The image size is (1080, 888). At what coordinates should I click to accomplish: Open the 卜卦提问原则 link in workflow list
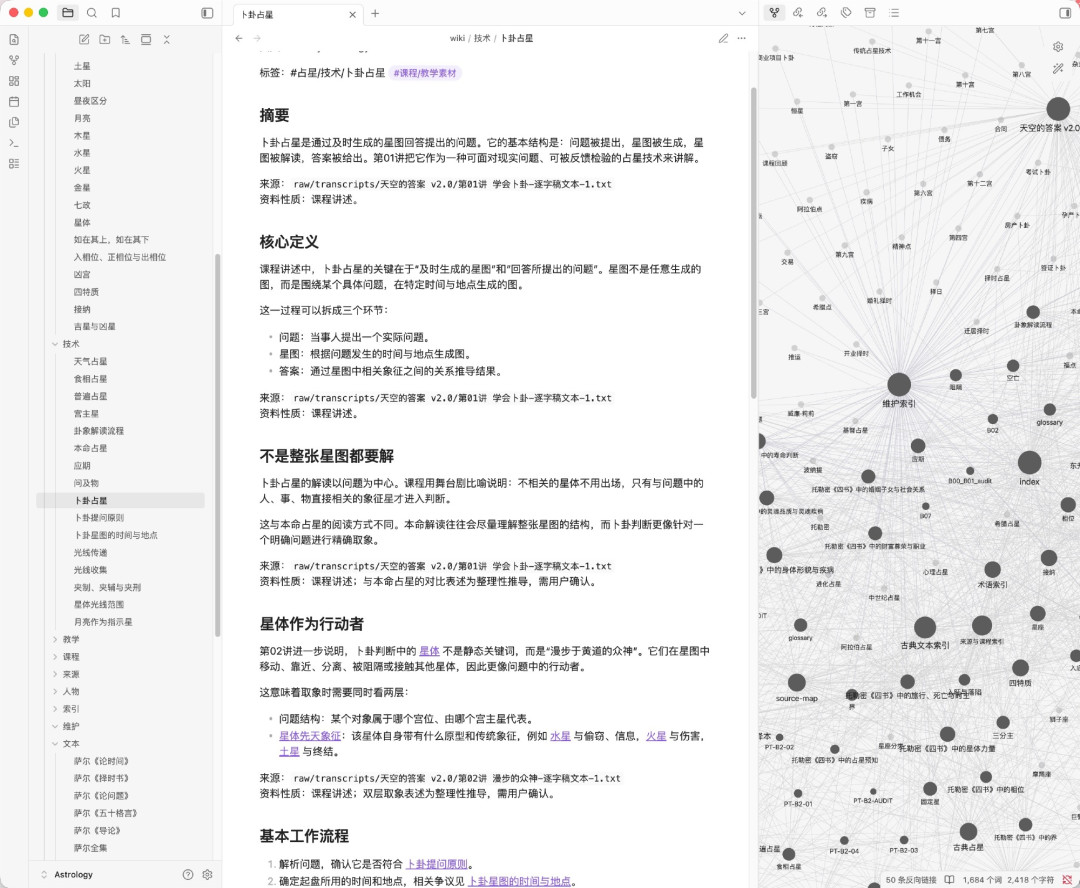[x=437, y=864]
